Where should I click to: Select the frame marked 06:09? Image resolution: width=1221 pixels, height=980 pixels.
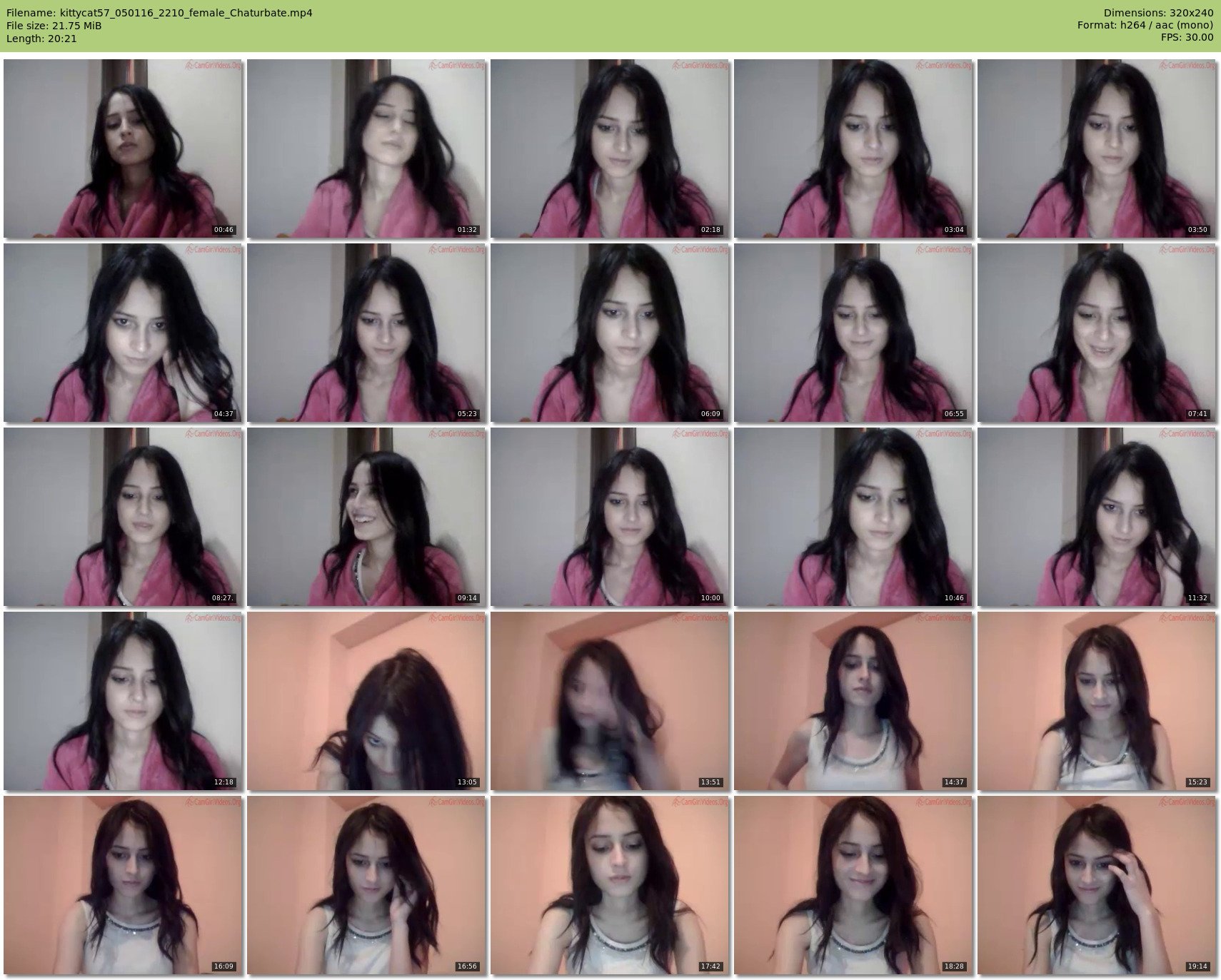(609, 333)
